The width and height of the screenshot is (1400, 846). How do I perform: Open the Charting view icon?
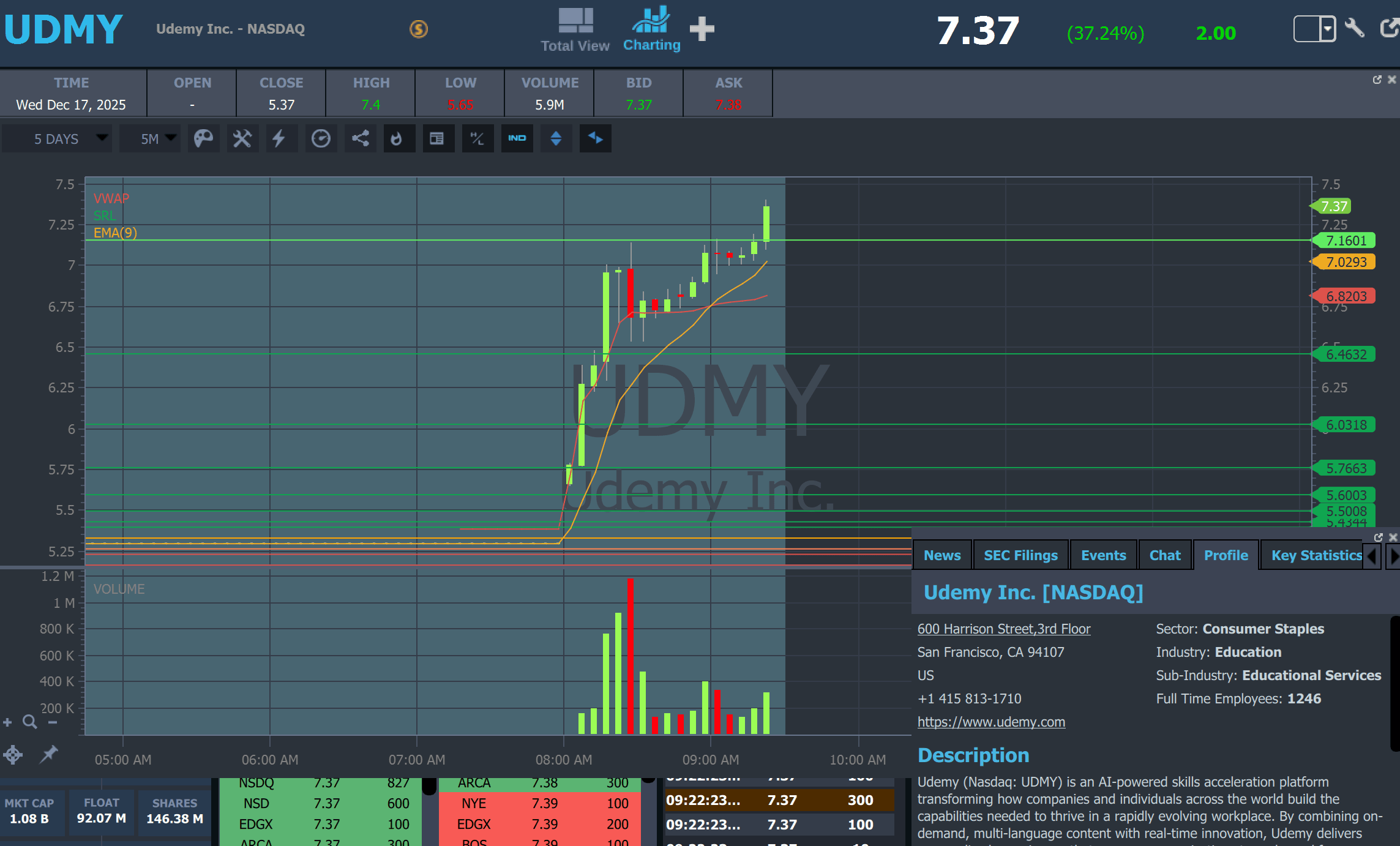tap(651, 29)
